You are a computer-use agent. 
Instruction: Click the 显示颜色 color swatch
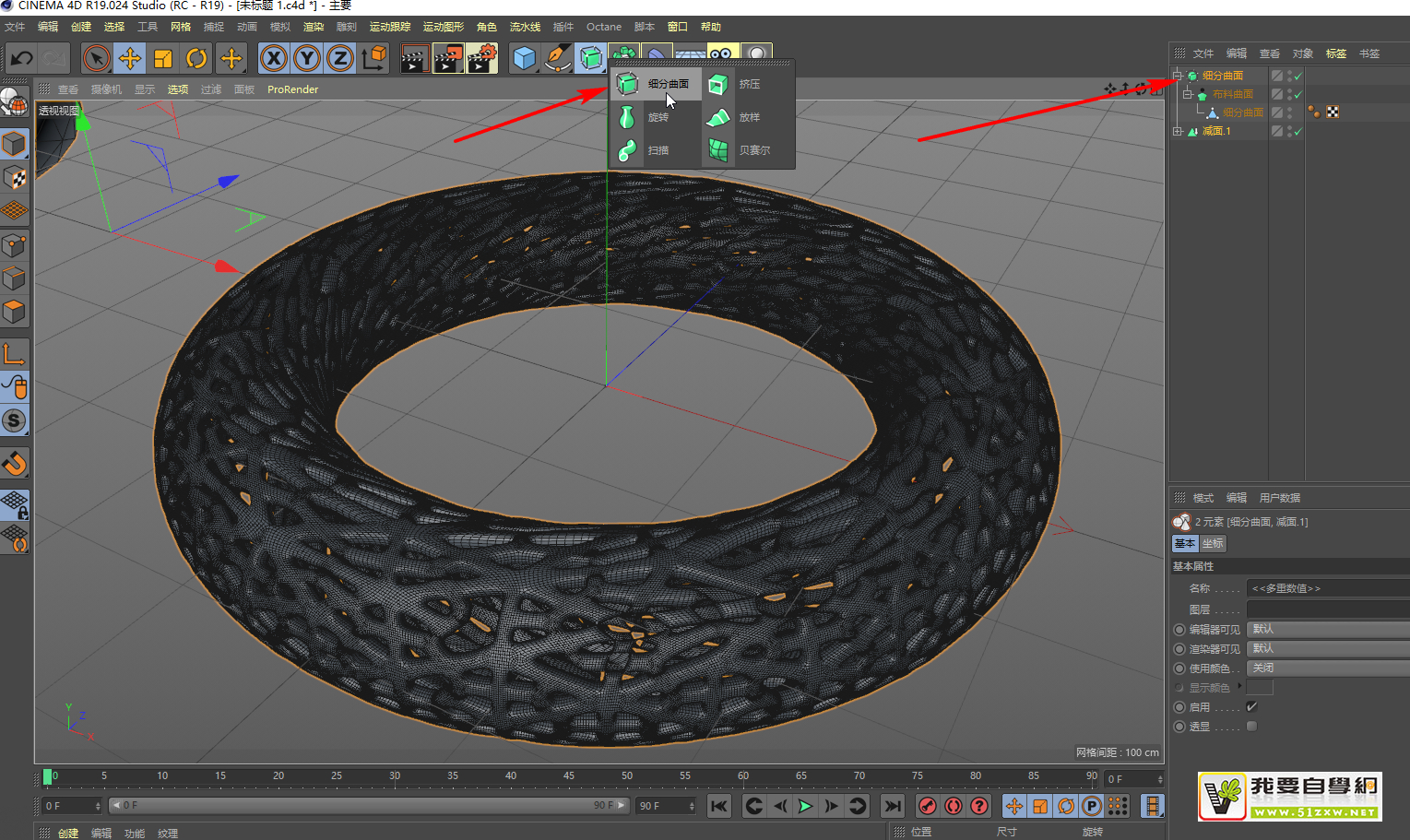tap(1260, 687)
